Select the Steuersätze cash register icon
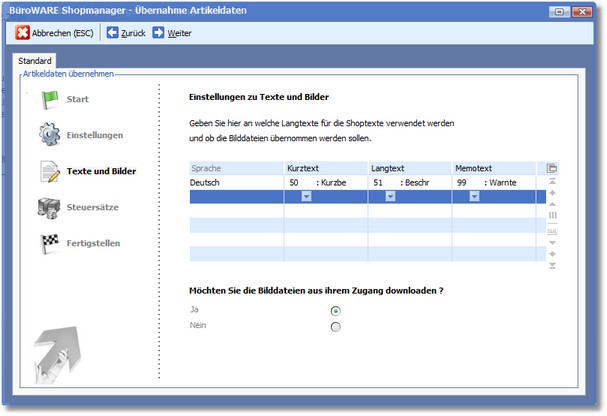 (x=50, y=207)
